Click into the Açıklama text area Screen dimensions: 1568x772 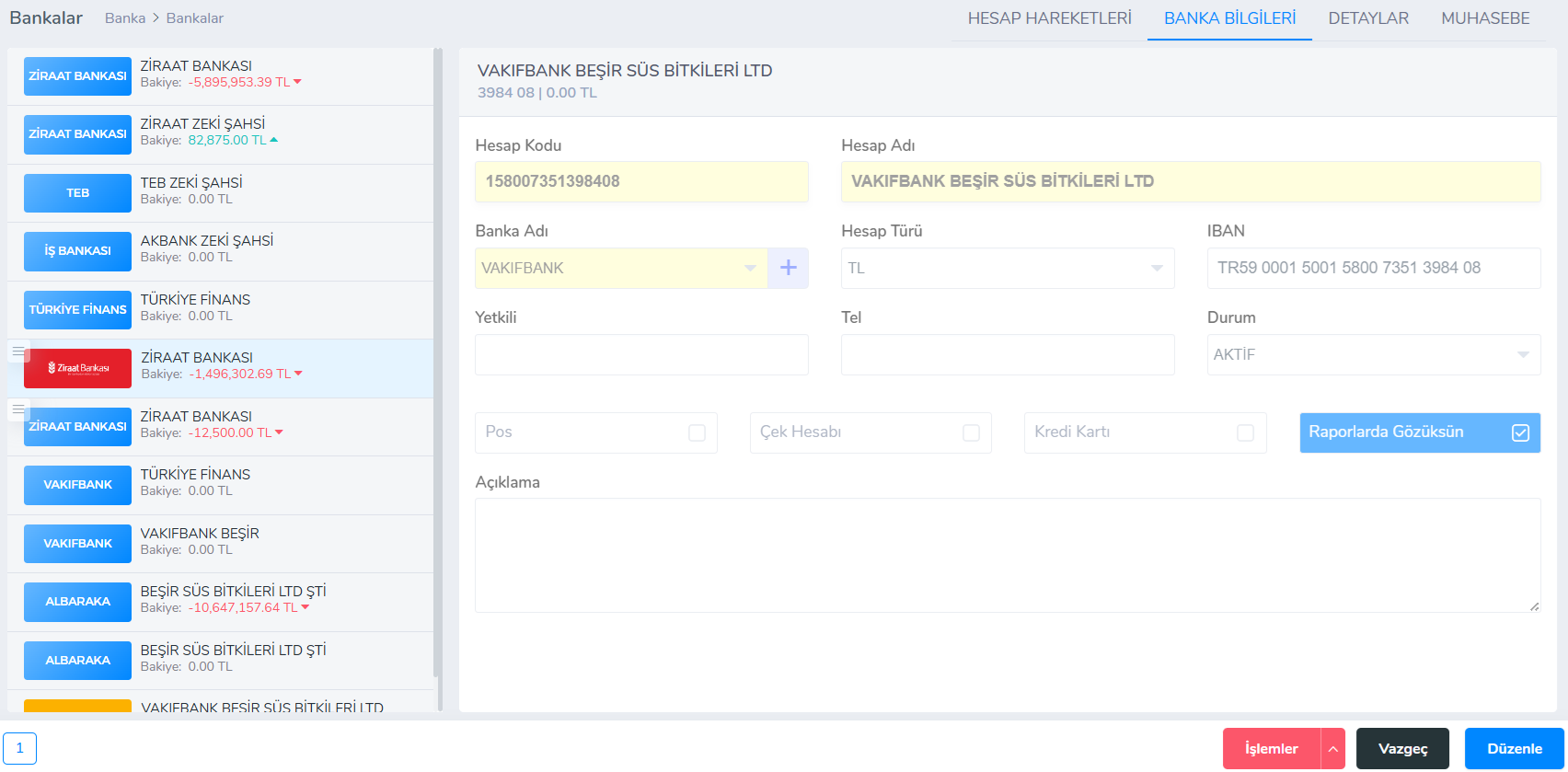pyautogui.click(x=1007, y=555)
